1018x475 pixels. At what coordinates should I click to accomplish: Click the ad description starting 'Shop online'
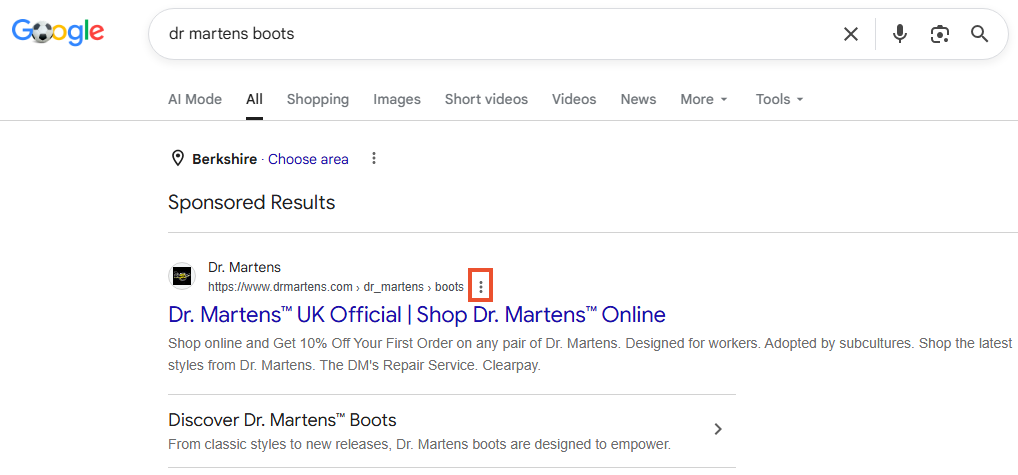(x=590, y=354)
